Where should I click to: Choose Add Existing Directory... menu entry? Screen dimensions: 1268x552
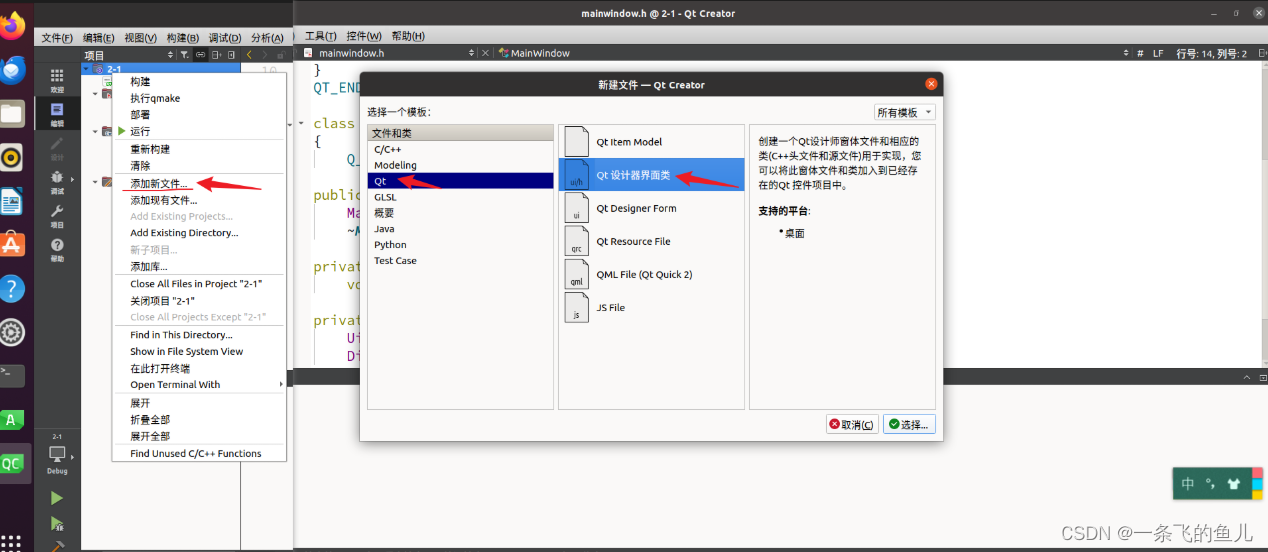(199, 232)
